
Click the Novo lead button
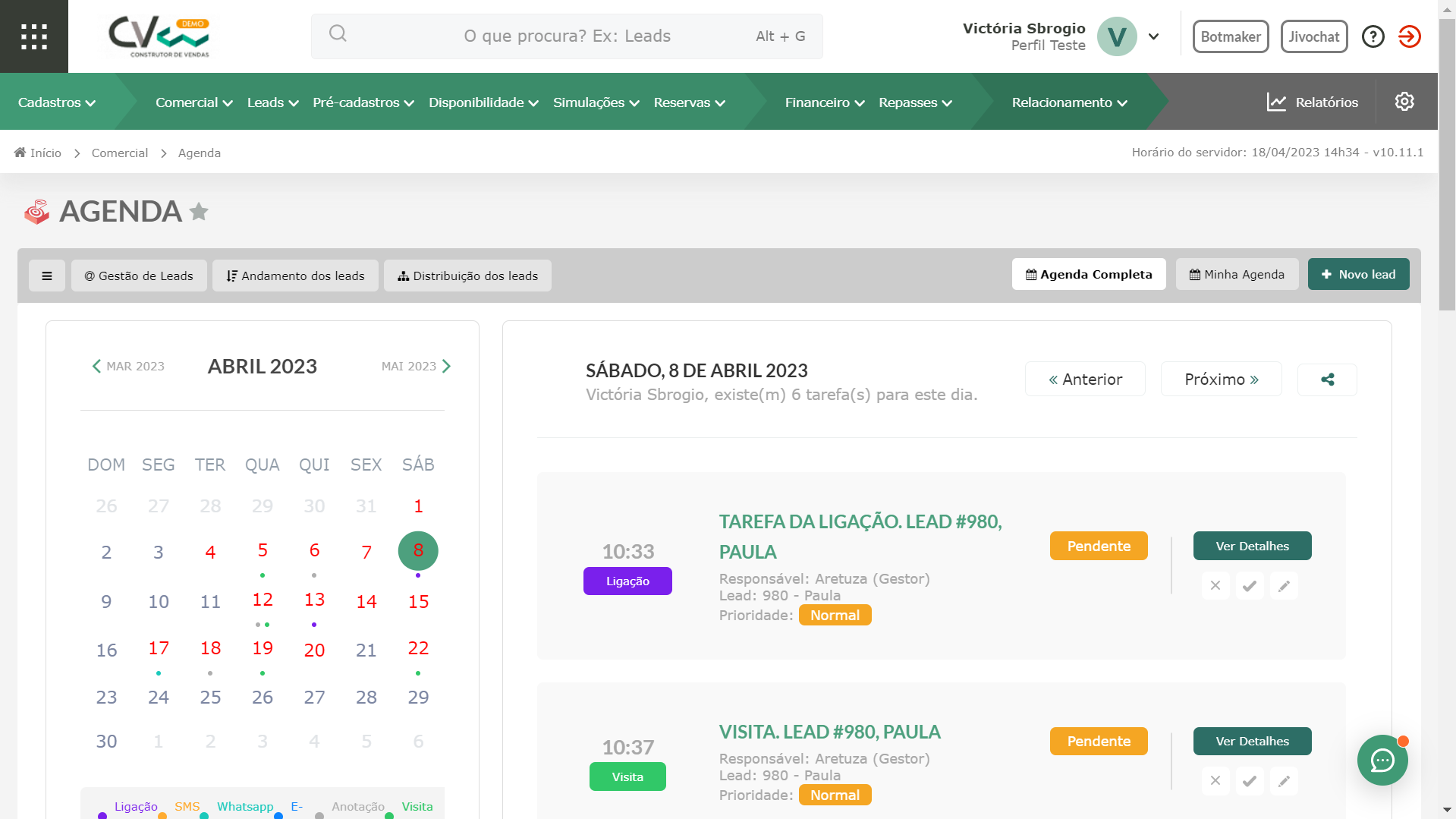[1358, 275]
